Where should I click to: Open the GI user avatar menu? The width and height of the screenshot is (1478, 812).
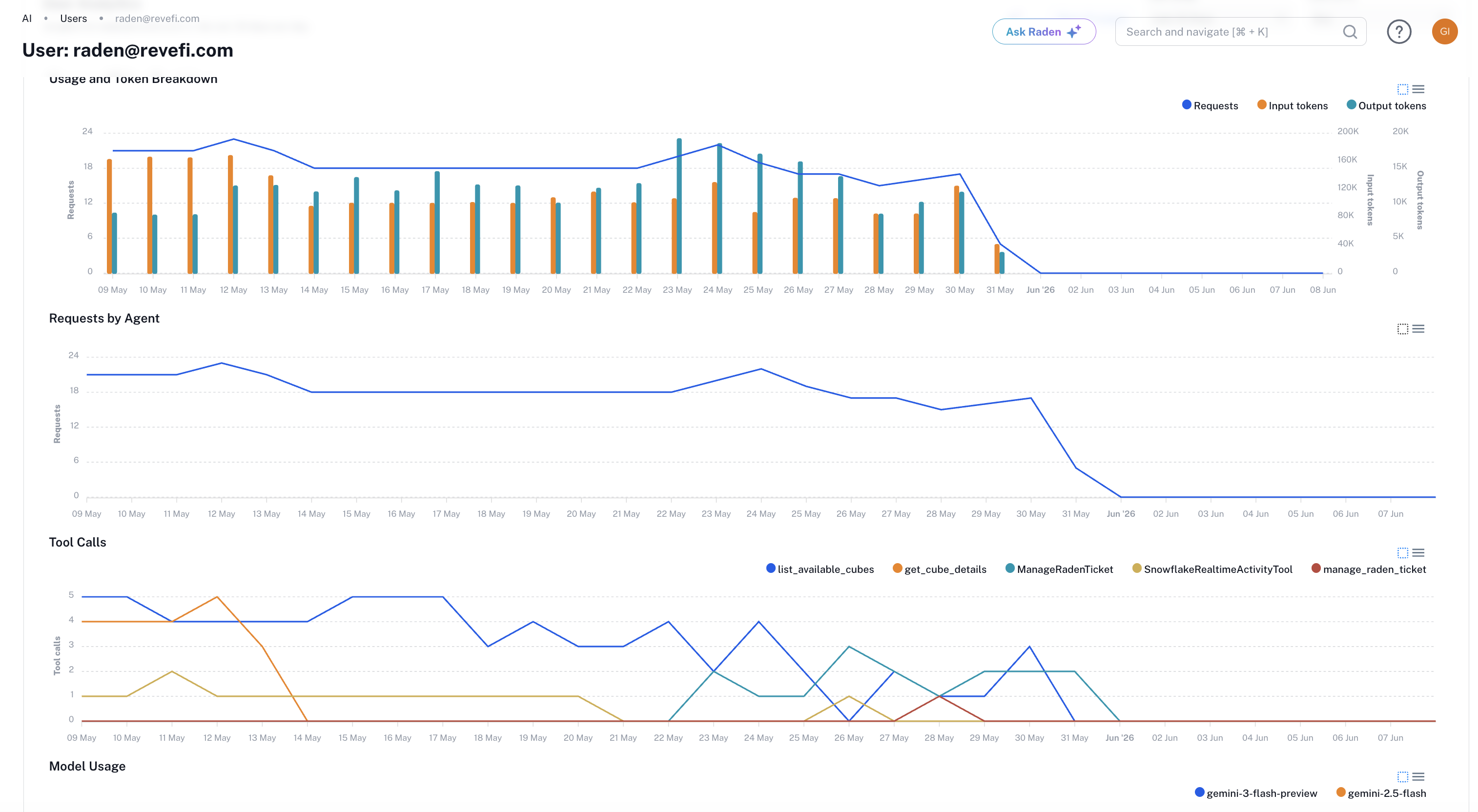(1444, 32)
